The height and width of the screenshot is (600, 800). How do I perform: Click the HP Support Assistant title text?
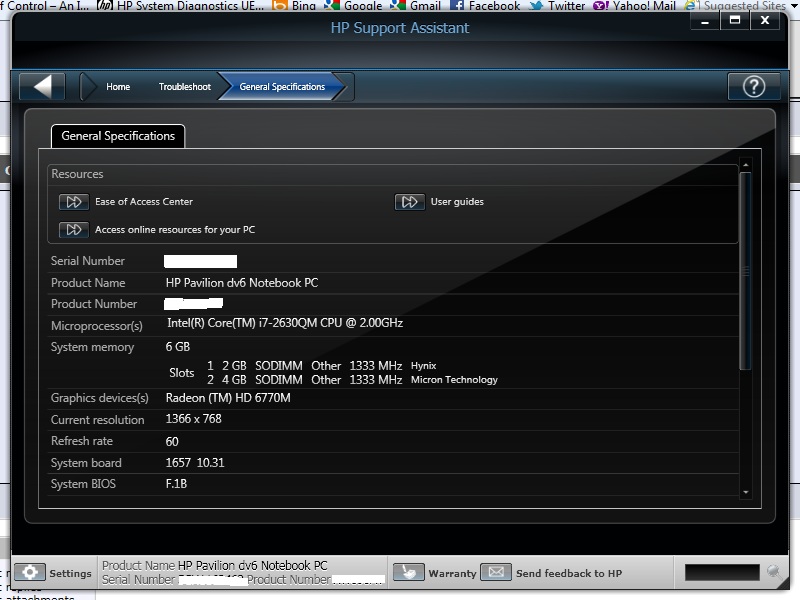pyautogui.click(x=399, y=28)
